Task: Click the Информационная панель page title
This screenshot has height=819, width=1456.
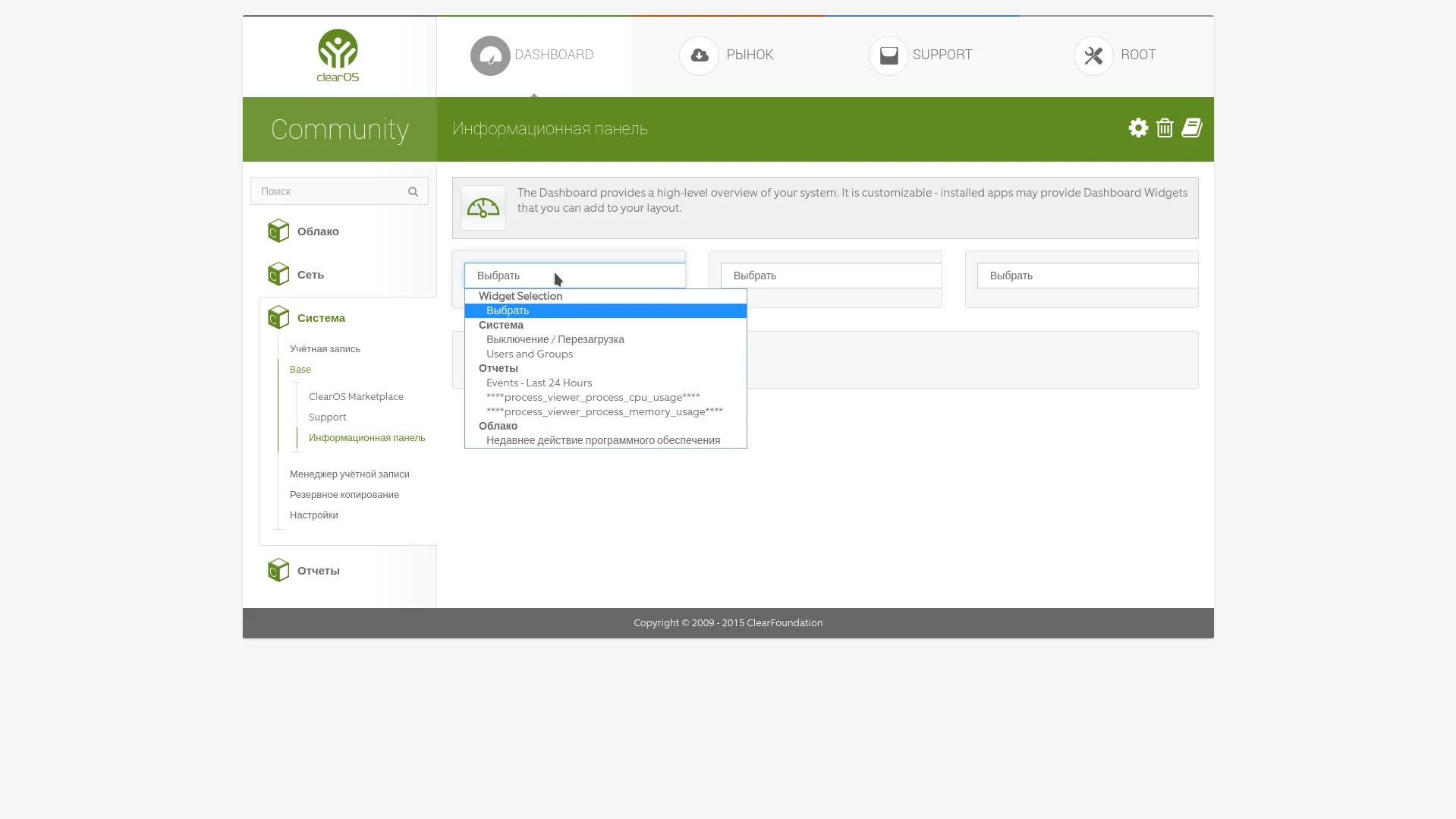Action: coord(550,129)
